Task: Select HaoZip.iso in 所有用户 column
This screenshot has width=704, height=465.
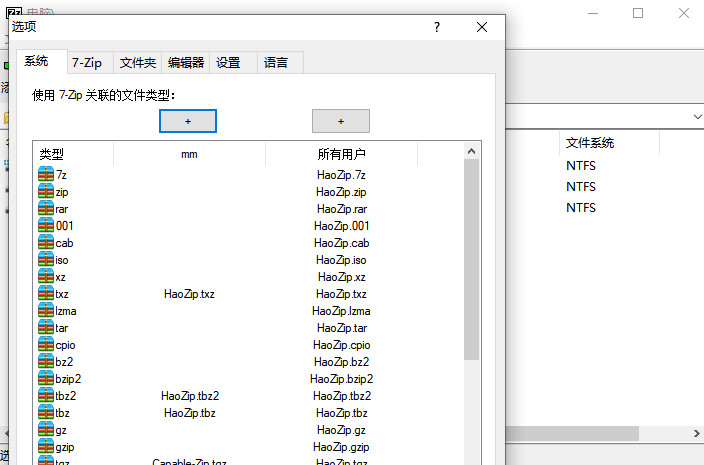Action: click(x=341, y=260)
